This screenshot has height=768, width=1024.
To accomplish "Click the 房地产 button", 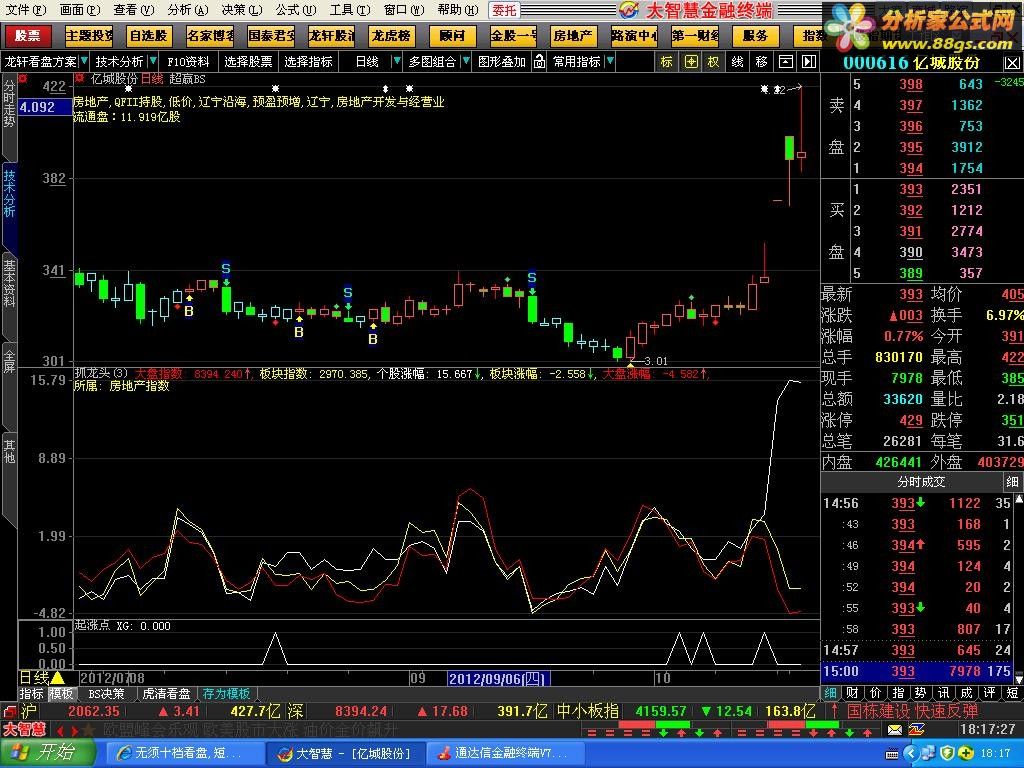I will [573, 35].
